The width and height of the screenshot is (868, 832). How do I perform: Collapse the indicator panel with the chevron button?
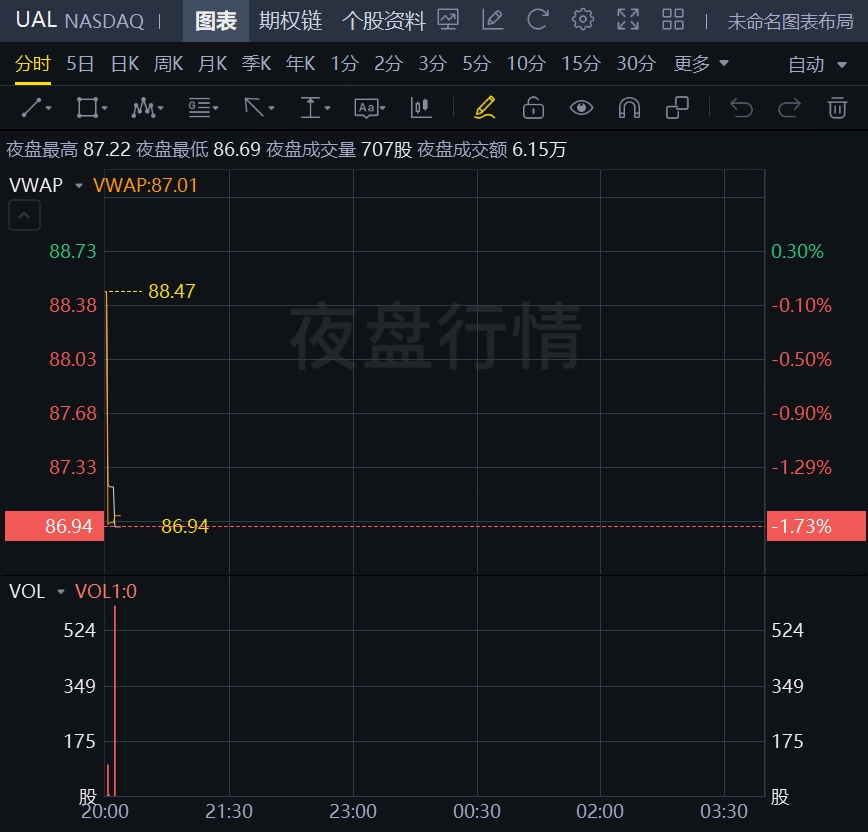[x=25, y=214]
